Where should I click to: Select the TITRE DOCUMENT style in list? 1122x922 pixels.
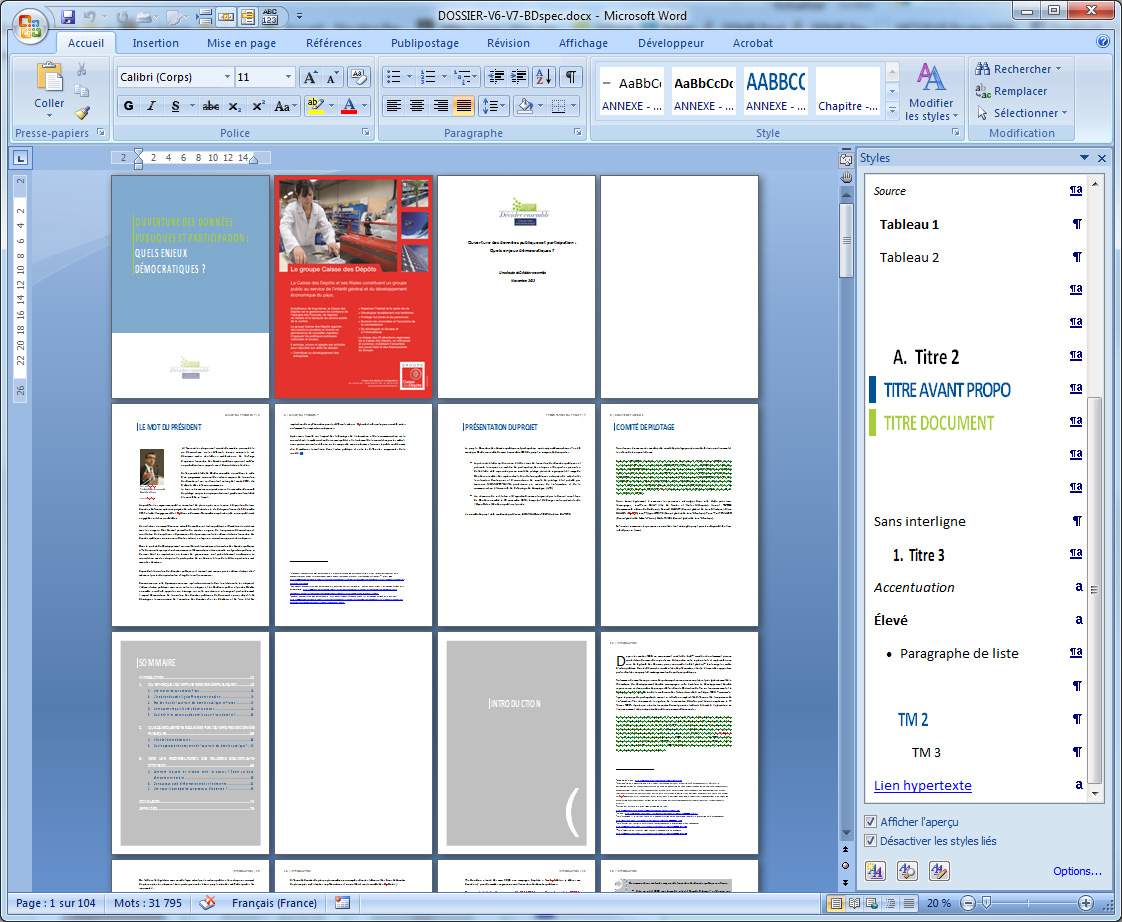click(938, 423)
